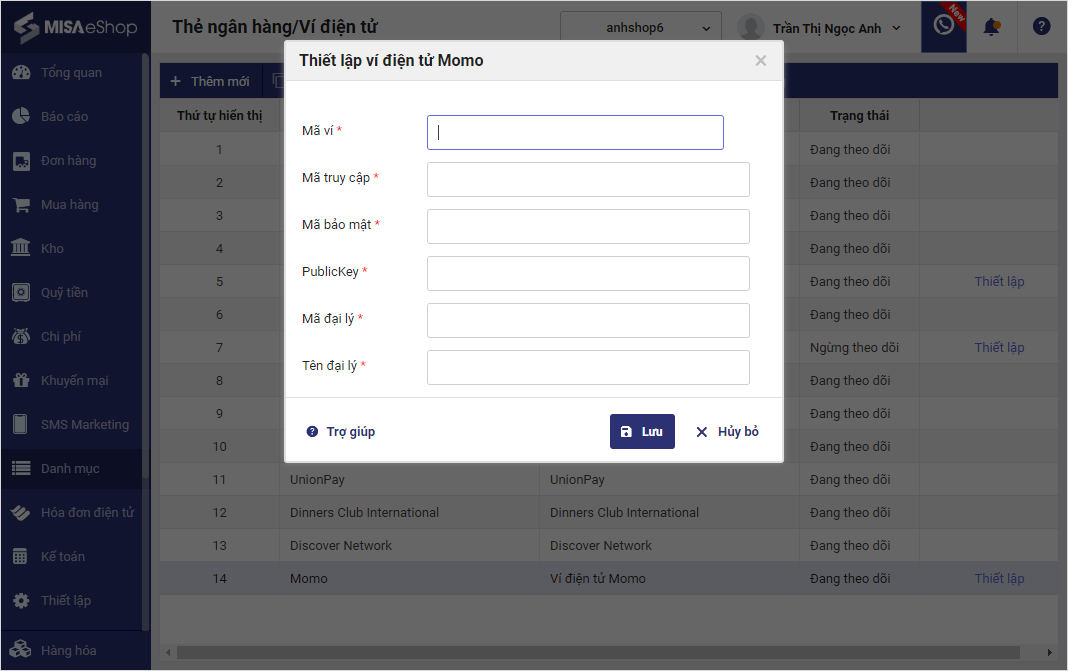Select SMS Marketing phone icon
Image resolution: width=1068 pixels, height=671 pixels.
click(x=21, y=424)
